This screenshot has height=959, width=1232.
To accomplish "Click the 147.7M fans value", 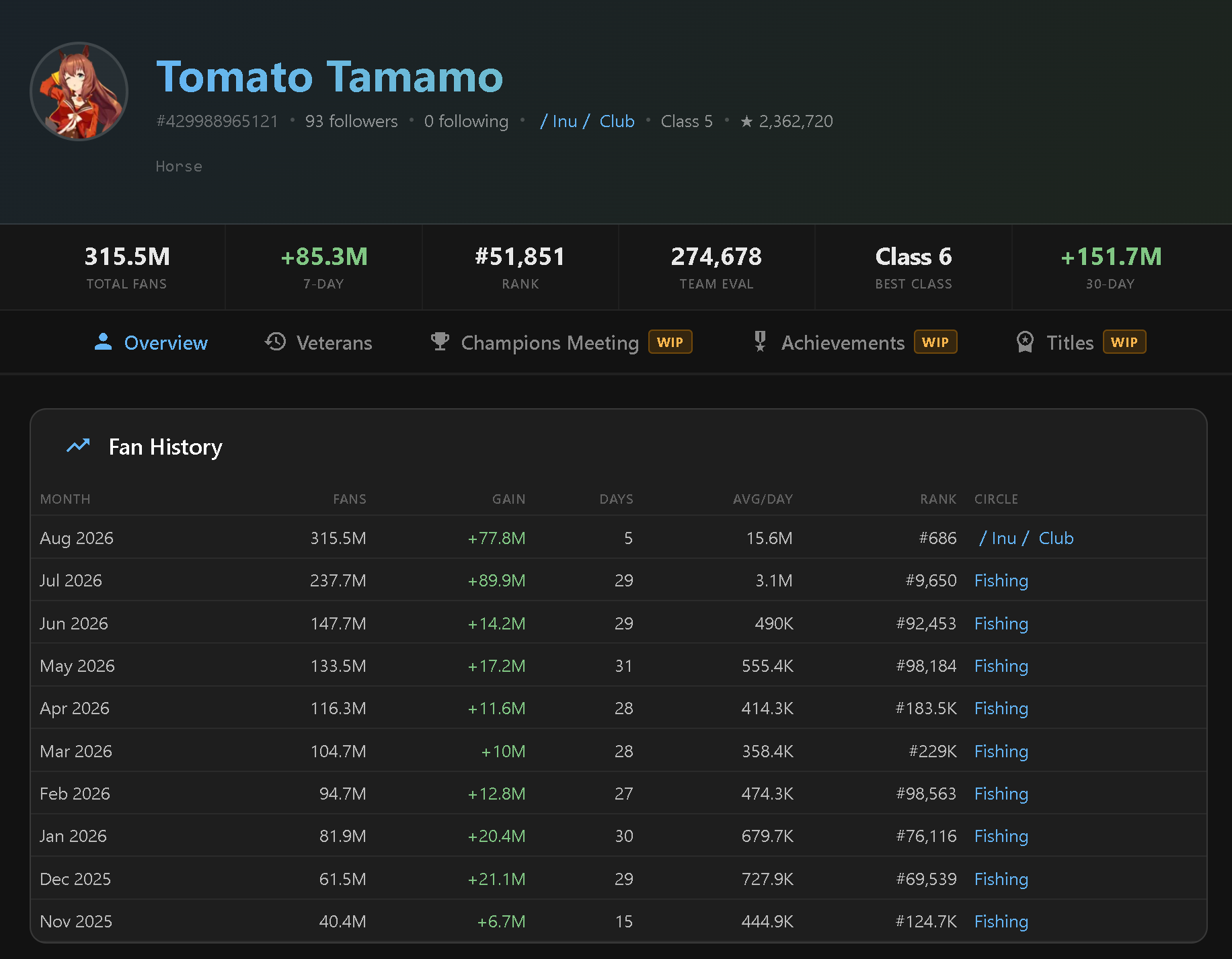I will tap(338, 623).
